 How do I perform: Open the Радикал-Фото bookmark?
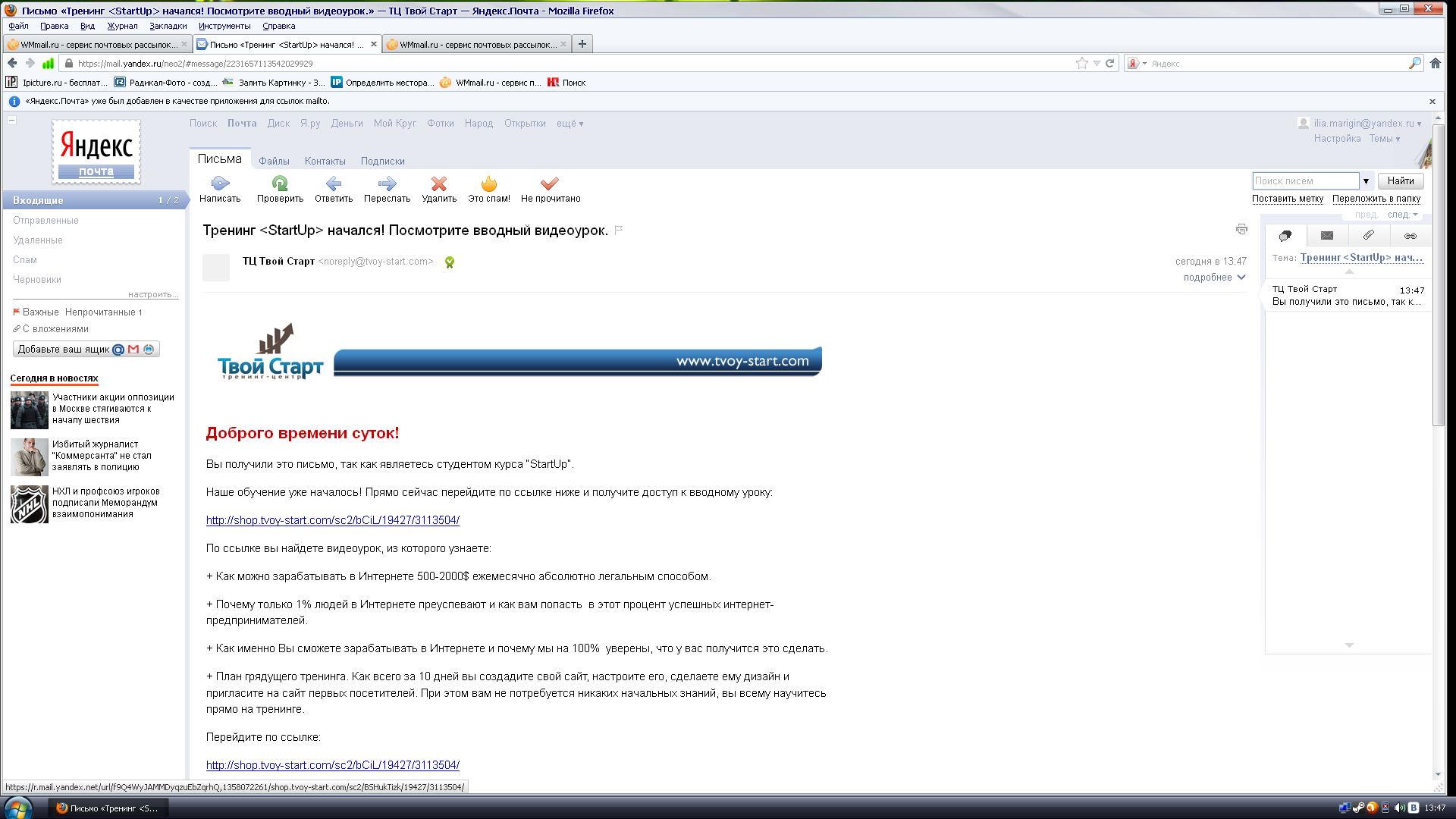[x=165, y=83]
